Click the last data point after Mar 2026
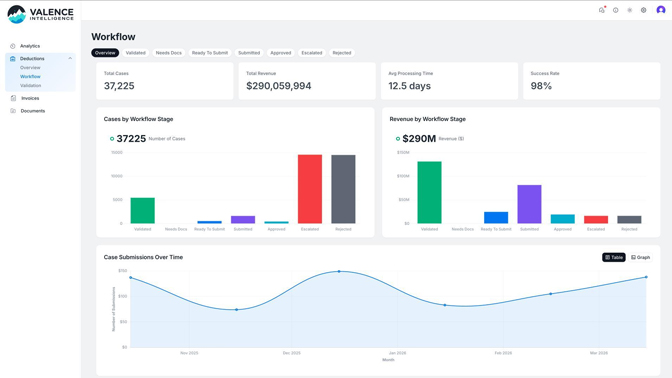672x378 pixels. [646, 277]
